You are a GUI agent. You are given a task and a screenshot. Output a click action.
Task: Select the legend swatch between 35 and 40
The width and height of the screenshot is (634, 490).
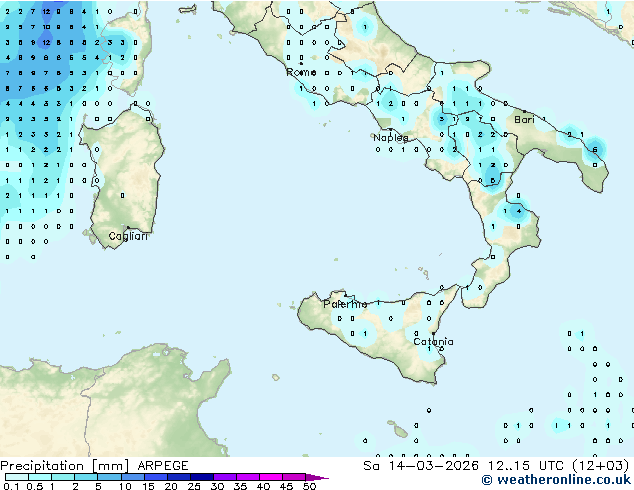tap(248, 477)
